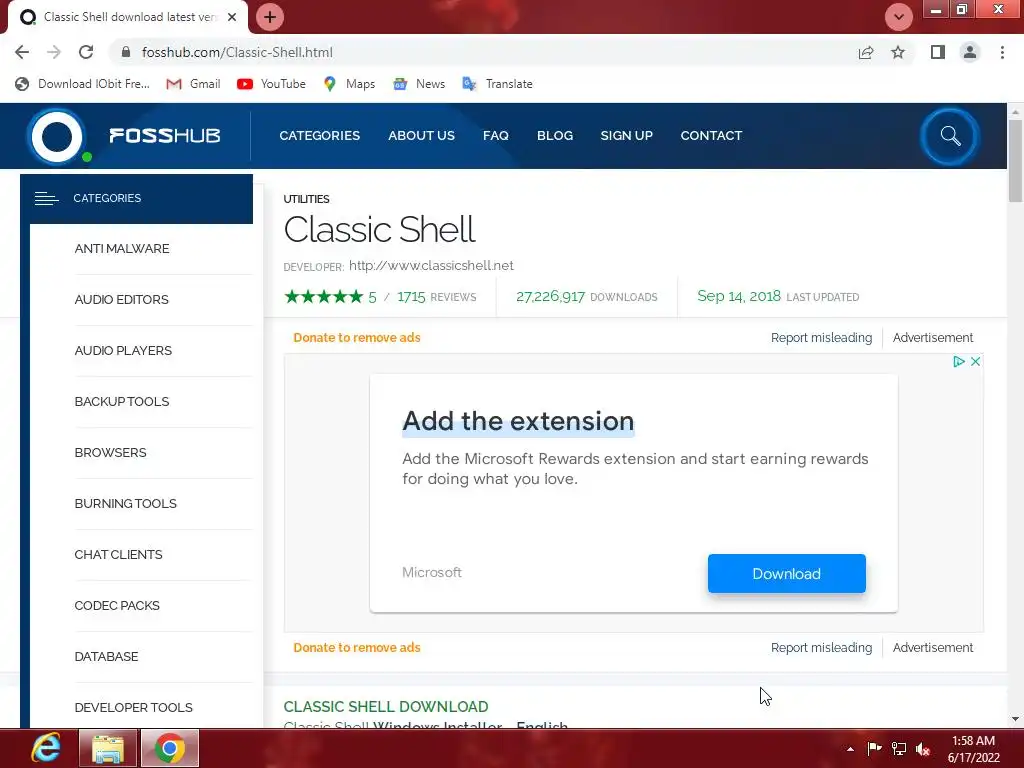Open the classicshell.net developer link
Screen dimensions: 1024x768
pyautogui.click(x=431, y=265)
